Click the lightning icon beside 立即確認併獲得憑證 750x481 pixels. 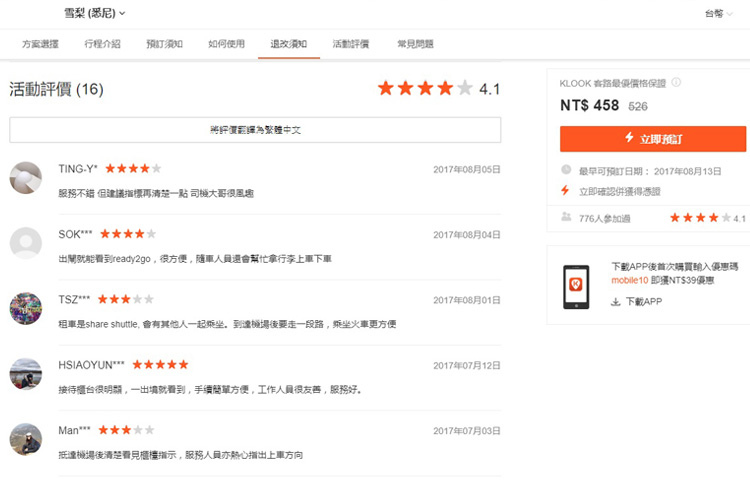(565, 190)
